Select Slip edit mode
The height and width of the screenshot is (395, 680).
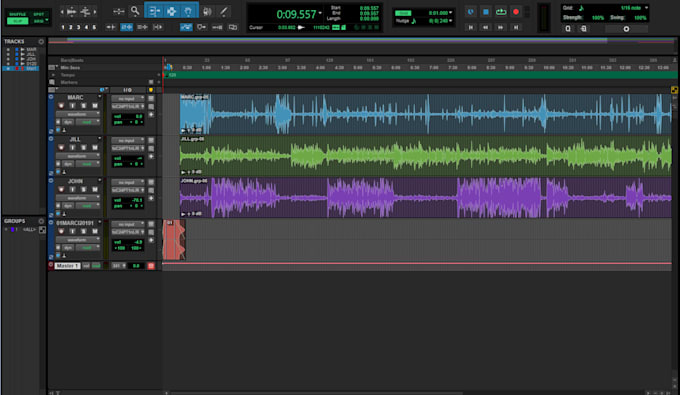pos(17,21)
